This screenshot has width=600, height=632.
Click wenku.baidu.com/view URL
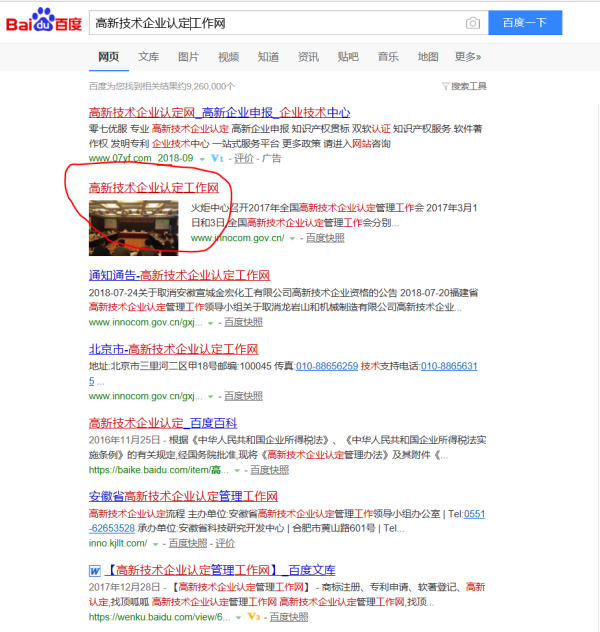[x=159, y=617]
